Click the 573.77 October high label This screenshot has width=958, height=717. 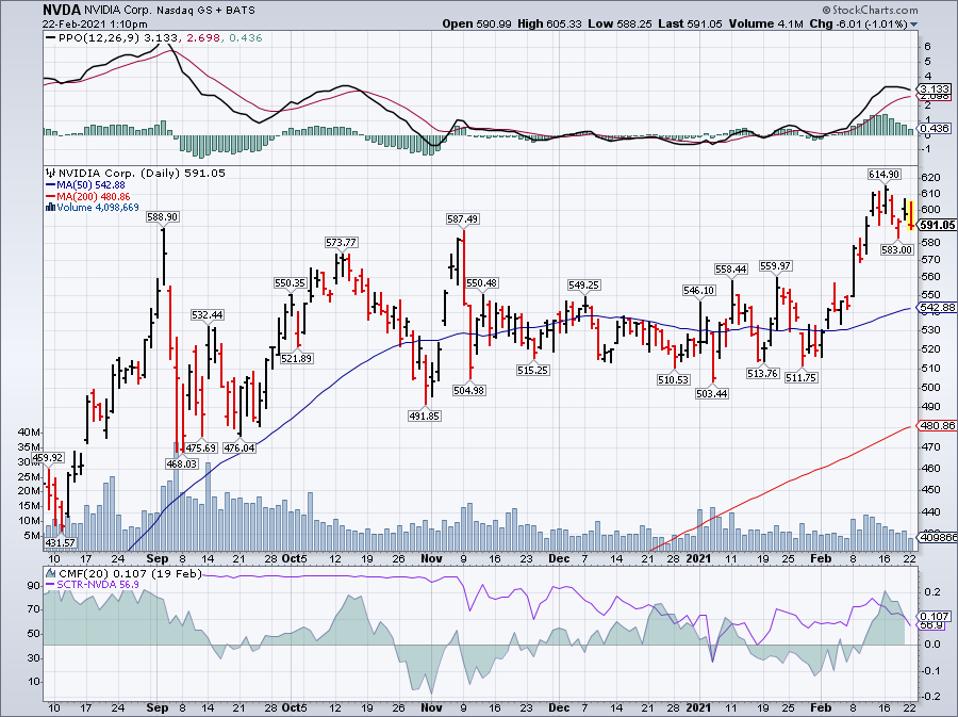coord(340,242)
